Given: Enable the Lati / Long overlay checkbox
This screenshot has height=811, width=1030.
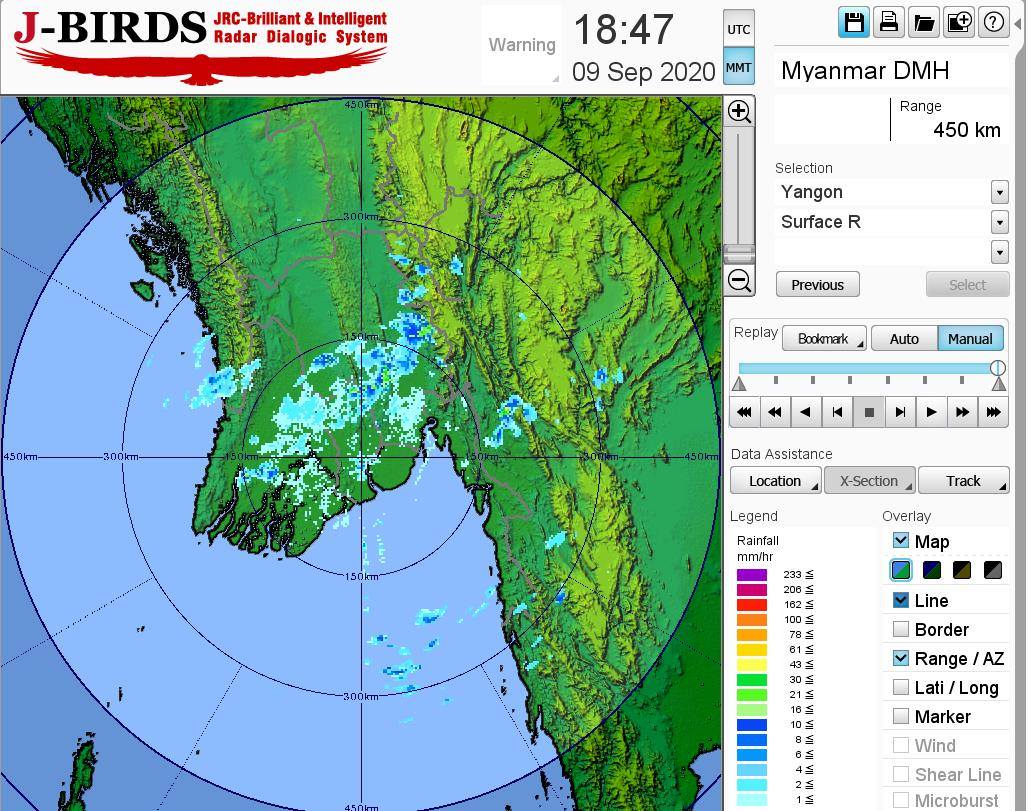Looking at the screenshot, I should 901,687.
